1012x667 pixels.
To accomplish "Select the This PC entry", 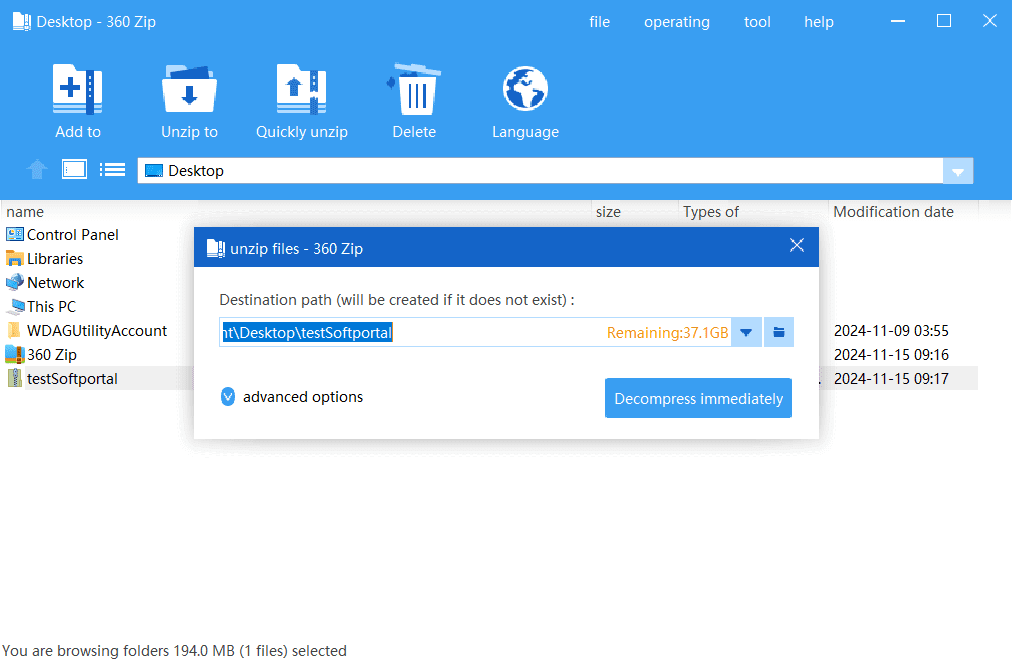I will coord(52,306).
